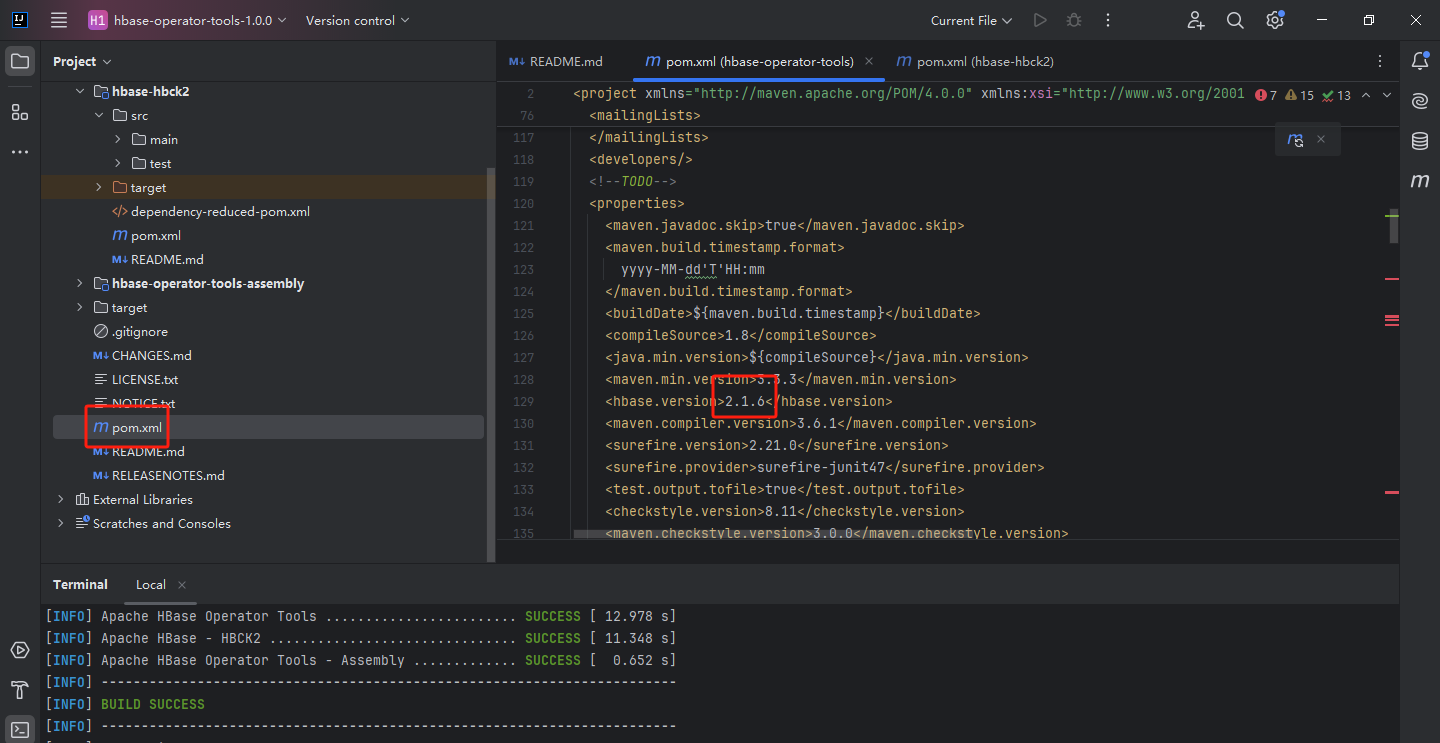Switch to pom.xml (hbase-hbck2) tab
This screenshot has width=1440, height=743.
[975, 61]
